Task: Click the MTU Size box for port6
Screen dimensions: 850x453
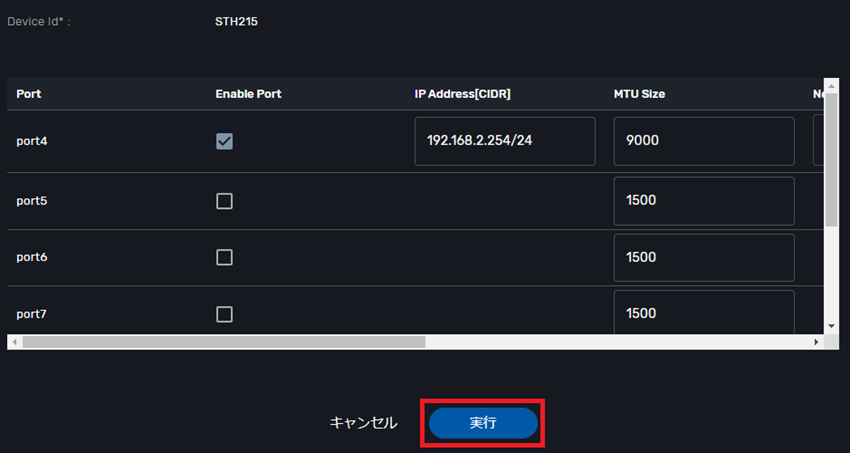Action: pos(703,257)
